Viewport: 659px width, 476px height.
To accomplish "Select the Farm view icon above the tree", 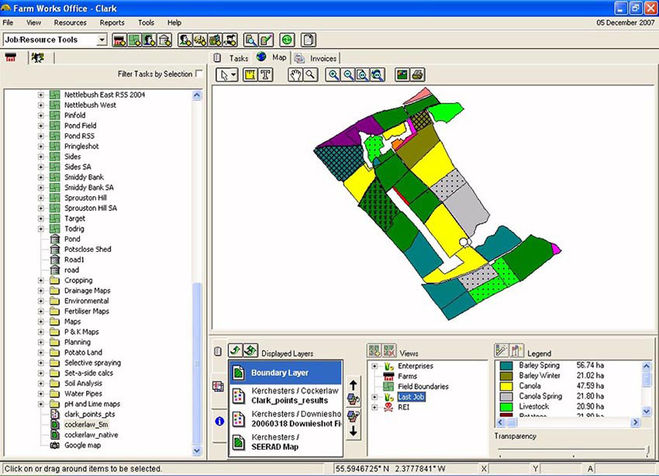I will (x=11, y=58).
